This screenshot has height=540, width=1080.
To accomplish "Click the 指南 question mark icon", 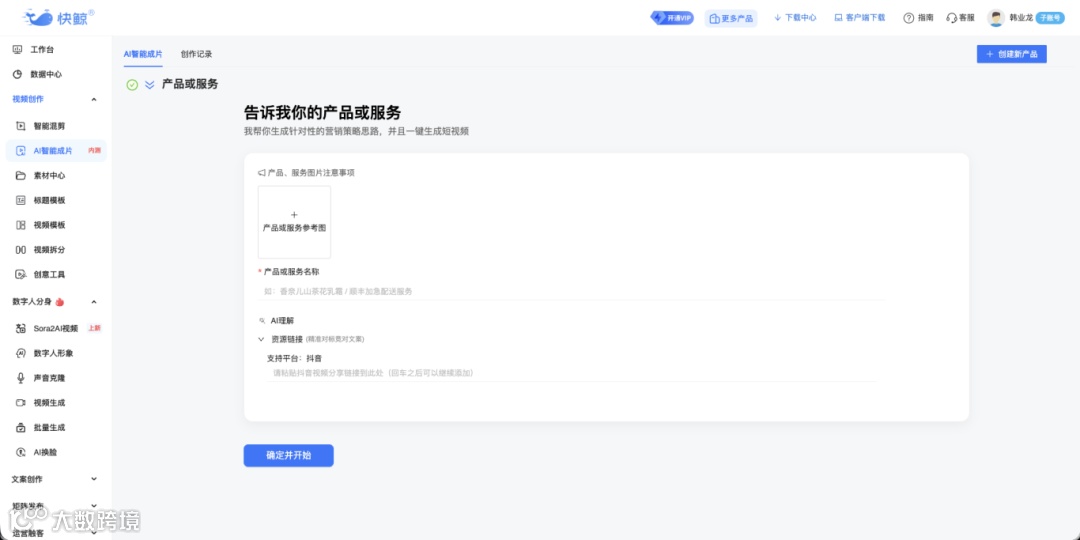I will pos(908,18).
